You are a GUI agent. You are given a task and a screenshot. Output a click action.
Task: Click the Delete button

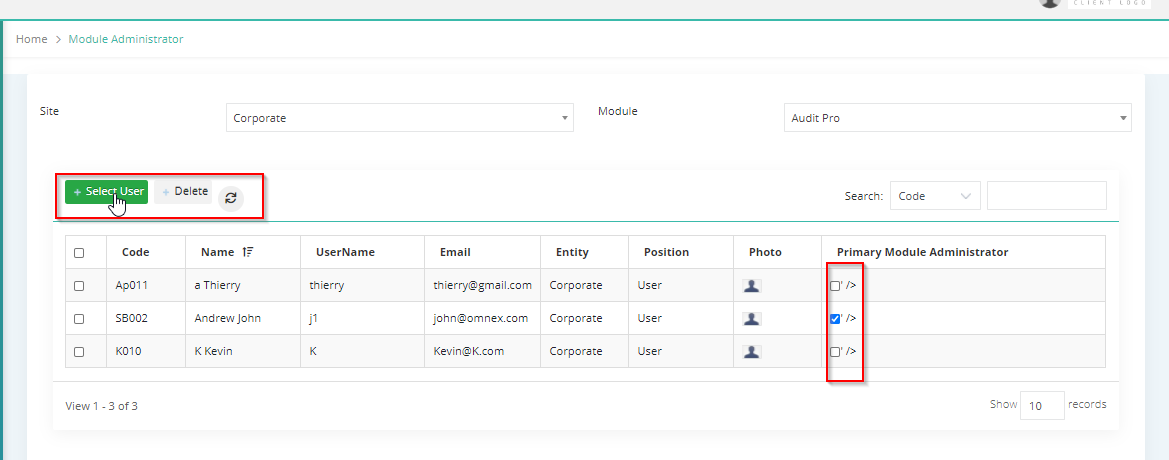[185, 192]
